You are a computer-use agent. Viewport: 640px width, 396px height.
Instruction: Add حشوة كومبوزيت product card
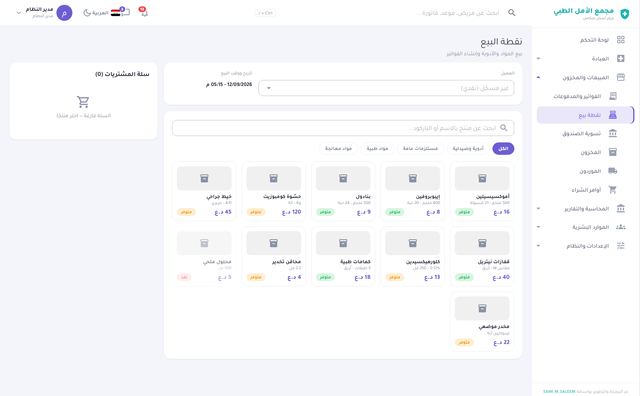(273, 191)
